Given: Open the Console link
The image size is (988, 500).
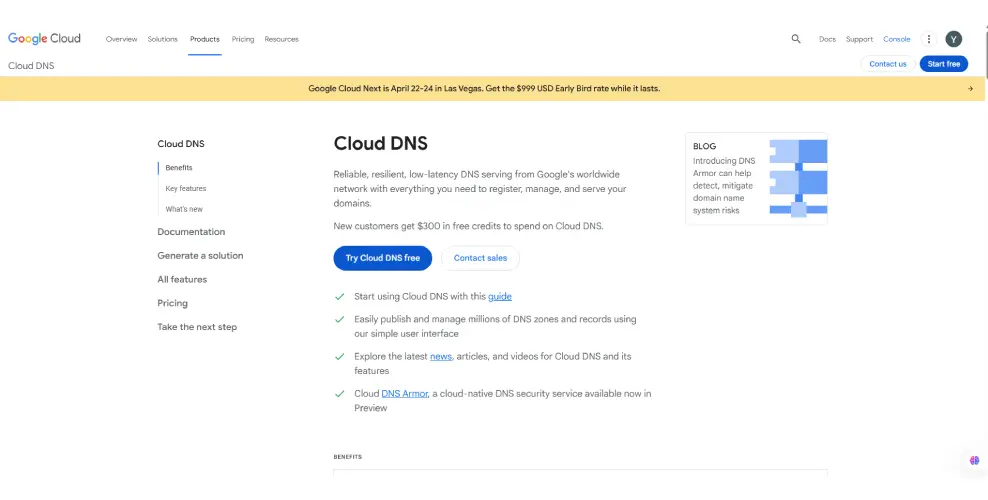Looking at the screenshot, I should tap(897, 39).
